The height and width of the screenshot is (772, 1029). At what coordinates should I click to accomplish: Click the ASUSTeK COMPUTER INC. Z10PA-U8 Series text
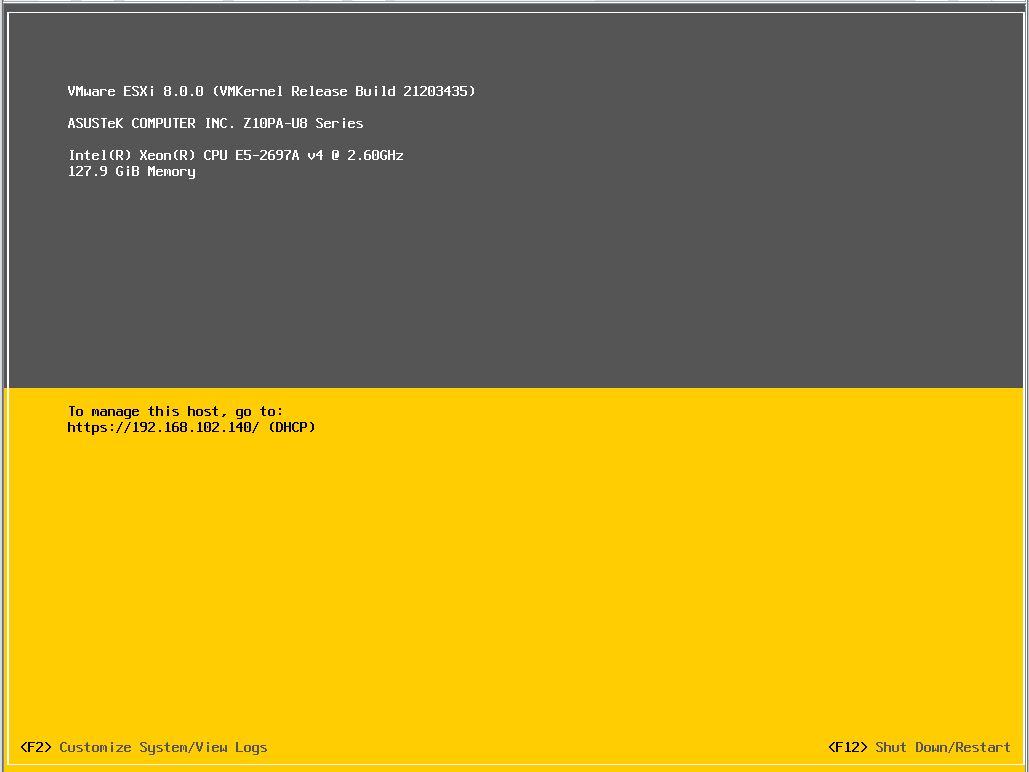click(215, 123)
